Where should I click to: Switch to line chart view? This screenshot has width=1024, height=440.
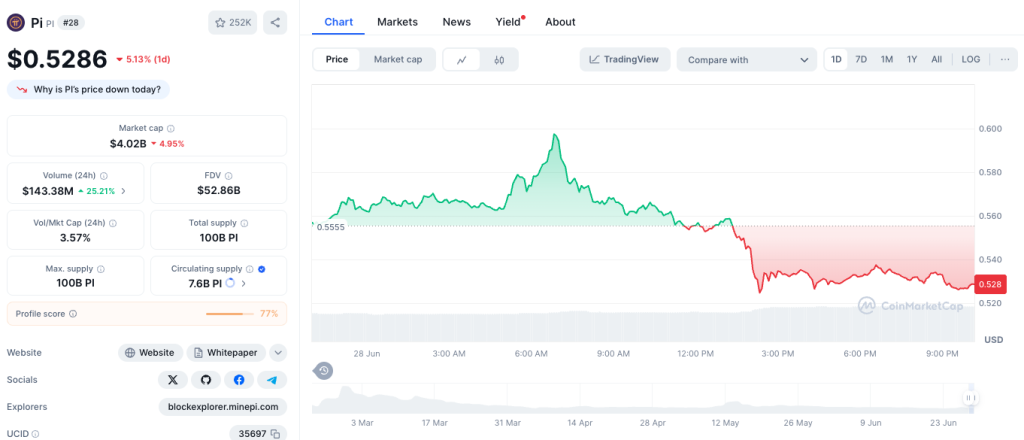[x=462, y=59]
